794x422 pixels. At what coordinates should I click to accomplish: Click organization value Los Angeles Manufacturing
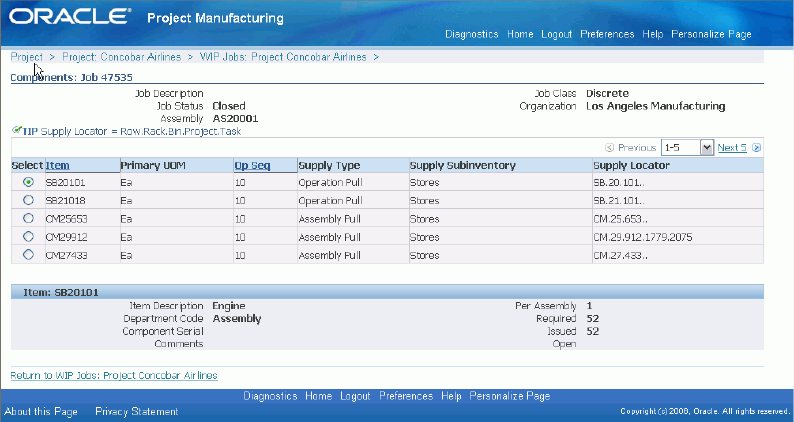[x=655, y=106]
